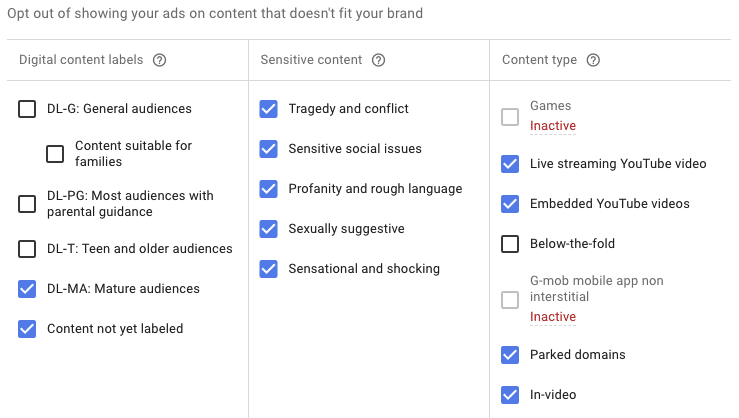Image resolution: width=739 pixels, height=418 pixels.
Task: Uncheck Sensational and shocking
Action: tap(269, 269)
